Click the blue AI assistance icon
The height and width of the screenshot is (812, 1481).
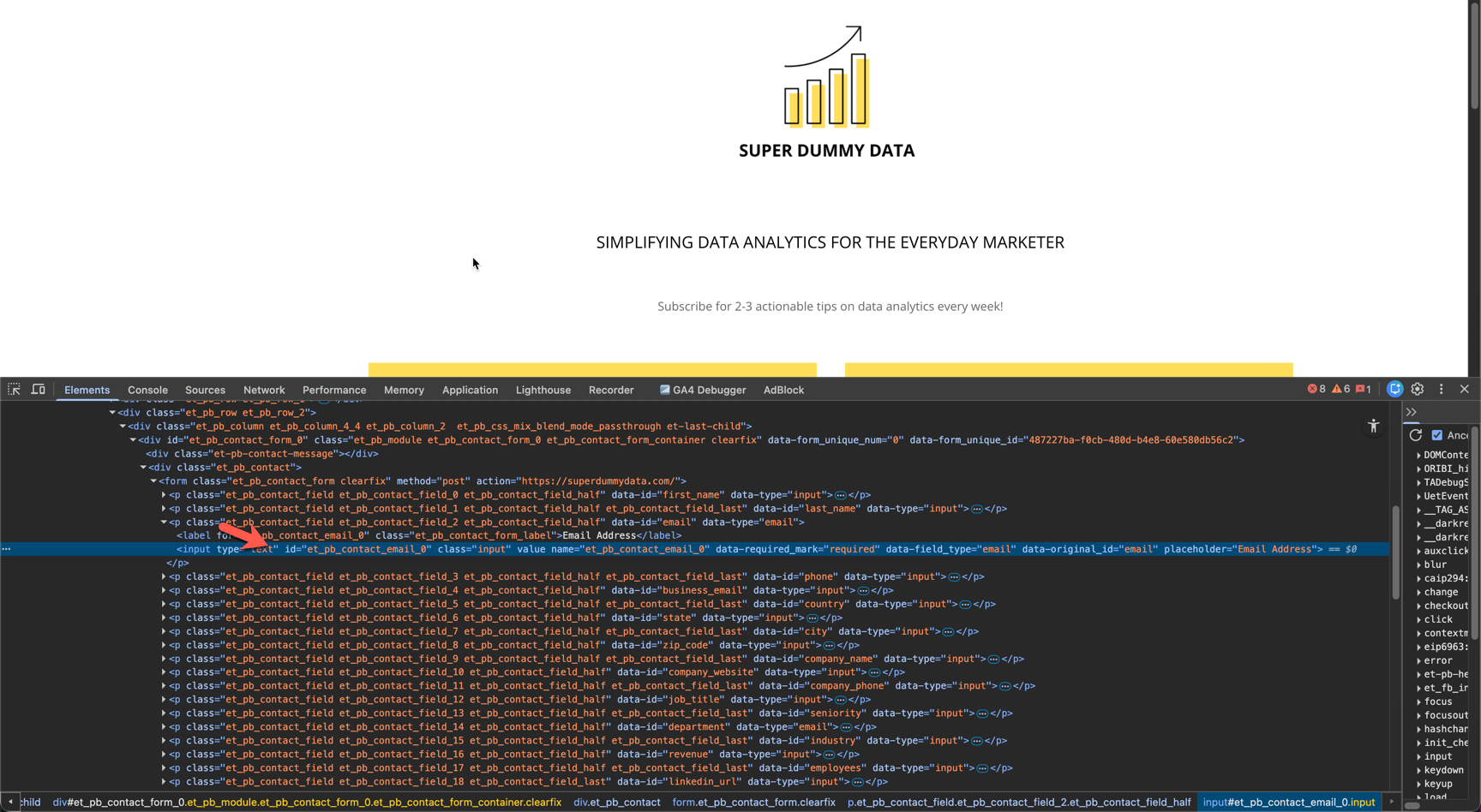click(1394, 389)
